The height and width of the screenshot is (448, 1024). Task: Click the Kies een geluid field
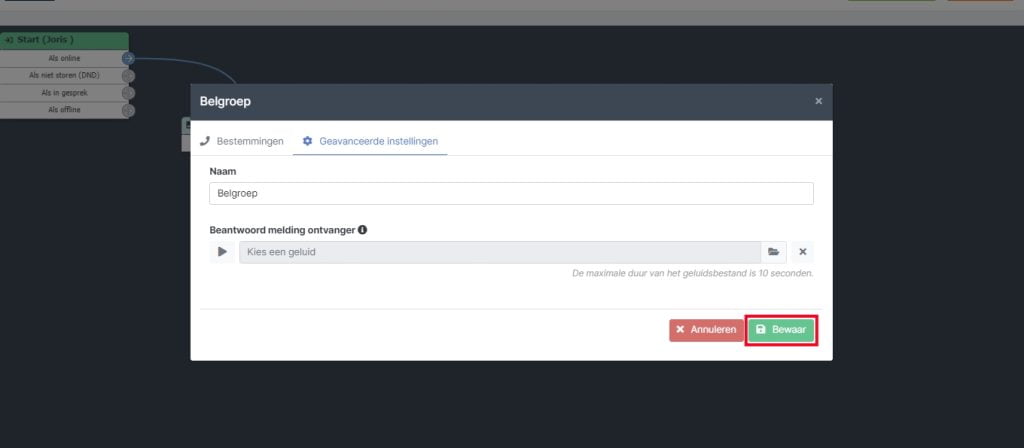500,252
